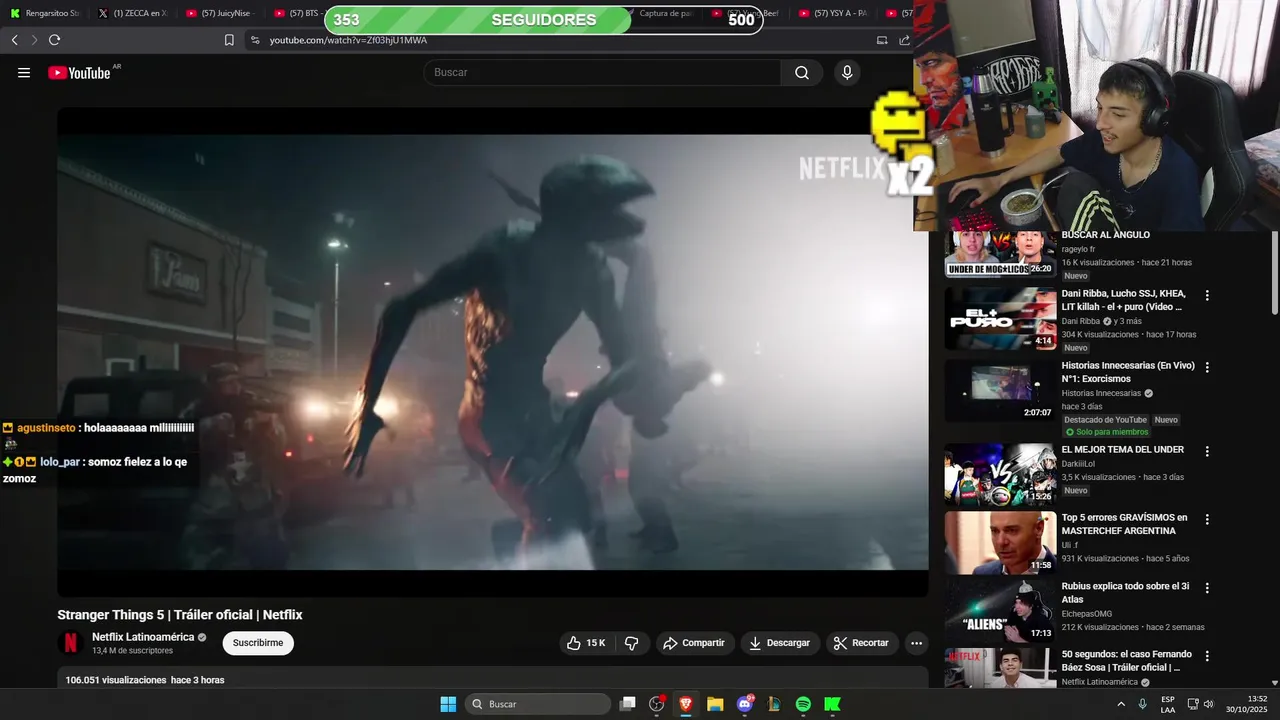This screenshot has height=720, width=1280.
Task: Open OBS Studio from the taskbar
Action: coord(657,704)
